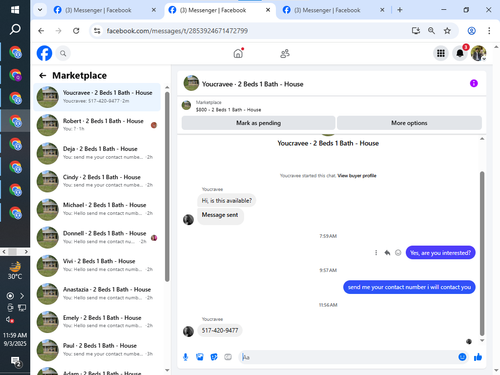Click the muted volume tray icon
The image size is (500, 375).
[x=10, y=319]
